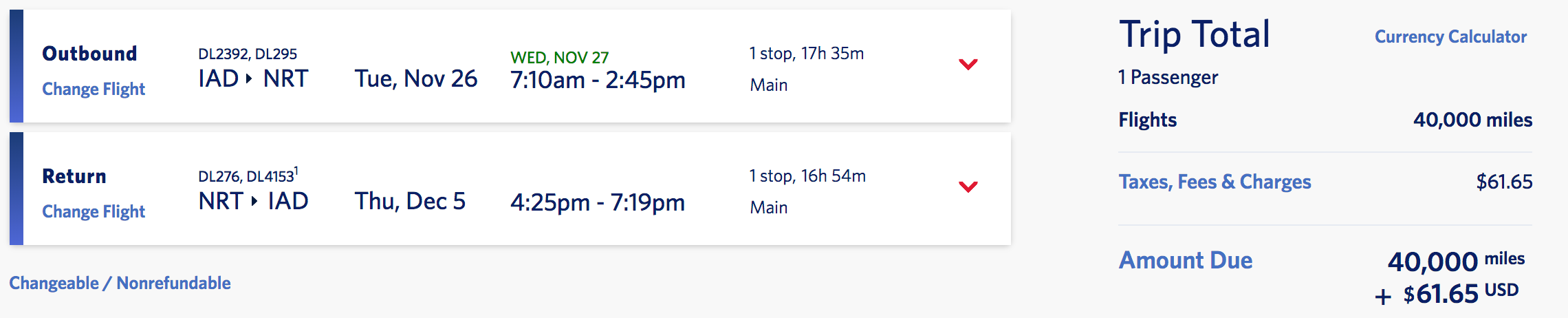Image resolution: width=1568 pixels, height=318 pixels.
Task: Click the plus sign before $61.65 USD
Action: pyautogui.click(x=1383, y=297)
